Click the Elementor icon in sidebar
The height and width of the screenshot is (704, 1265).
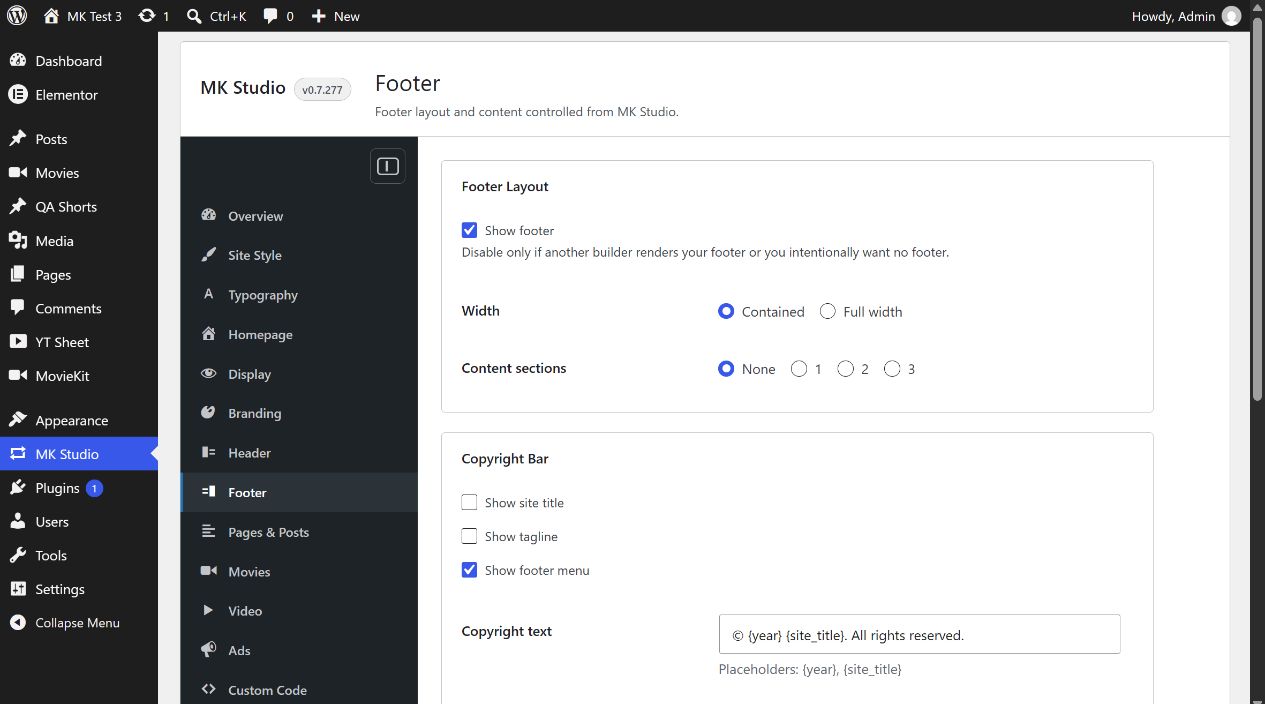point(17,95)
